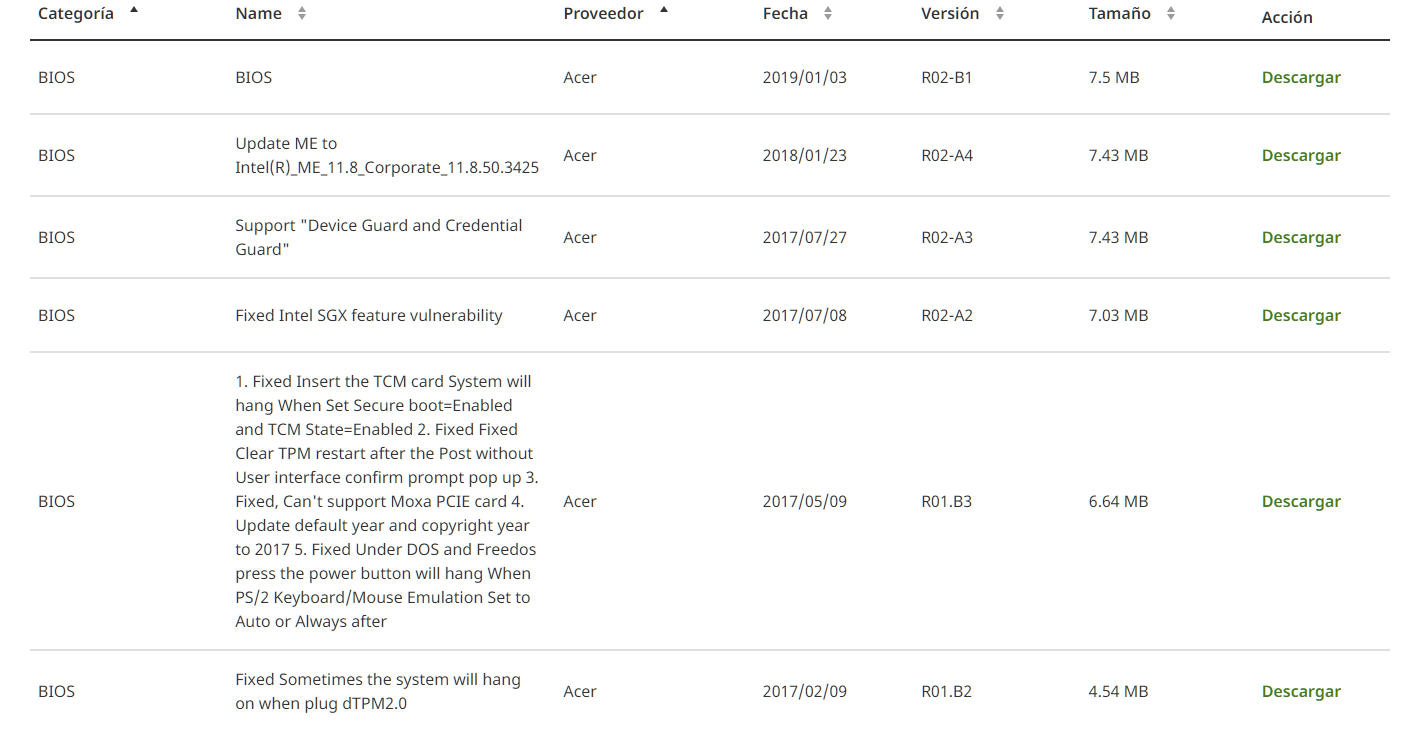Screen dimensions: 1417x730
Task: Sort table by Name header text
Action: [258, 14]
